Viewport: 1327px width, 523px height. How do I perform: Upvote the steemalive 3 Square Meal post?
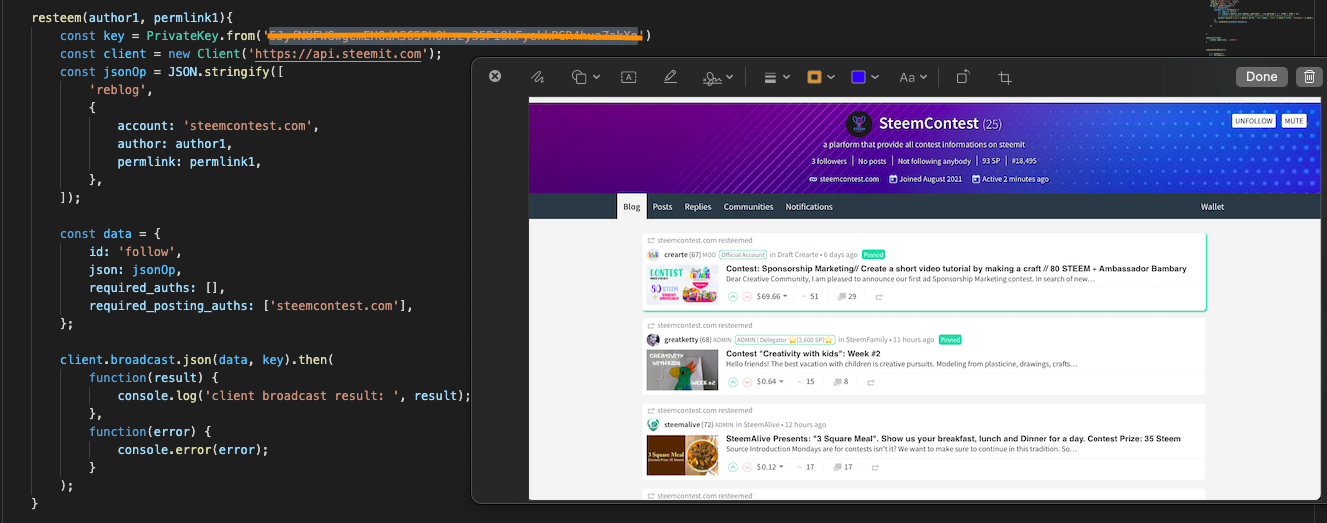(733, 467)
